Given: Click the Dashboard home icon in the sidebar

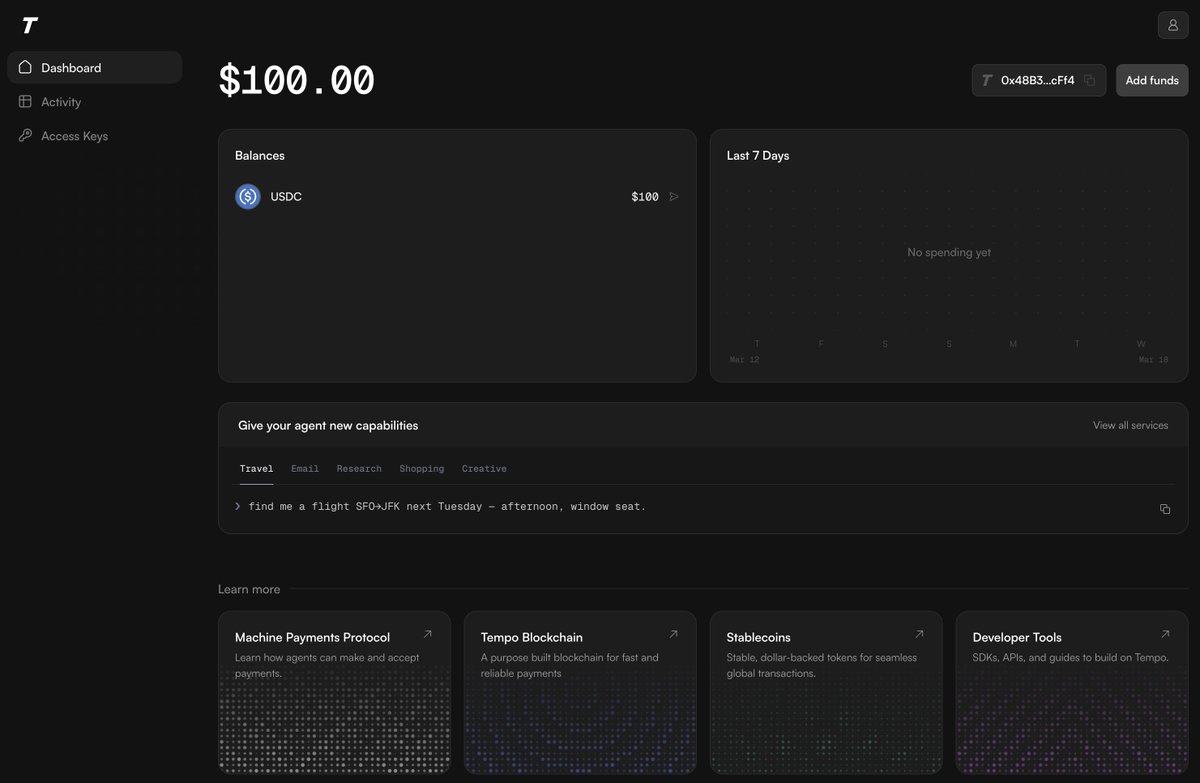Looking at the screenshot, I should tap(25, 67).
